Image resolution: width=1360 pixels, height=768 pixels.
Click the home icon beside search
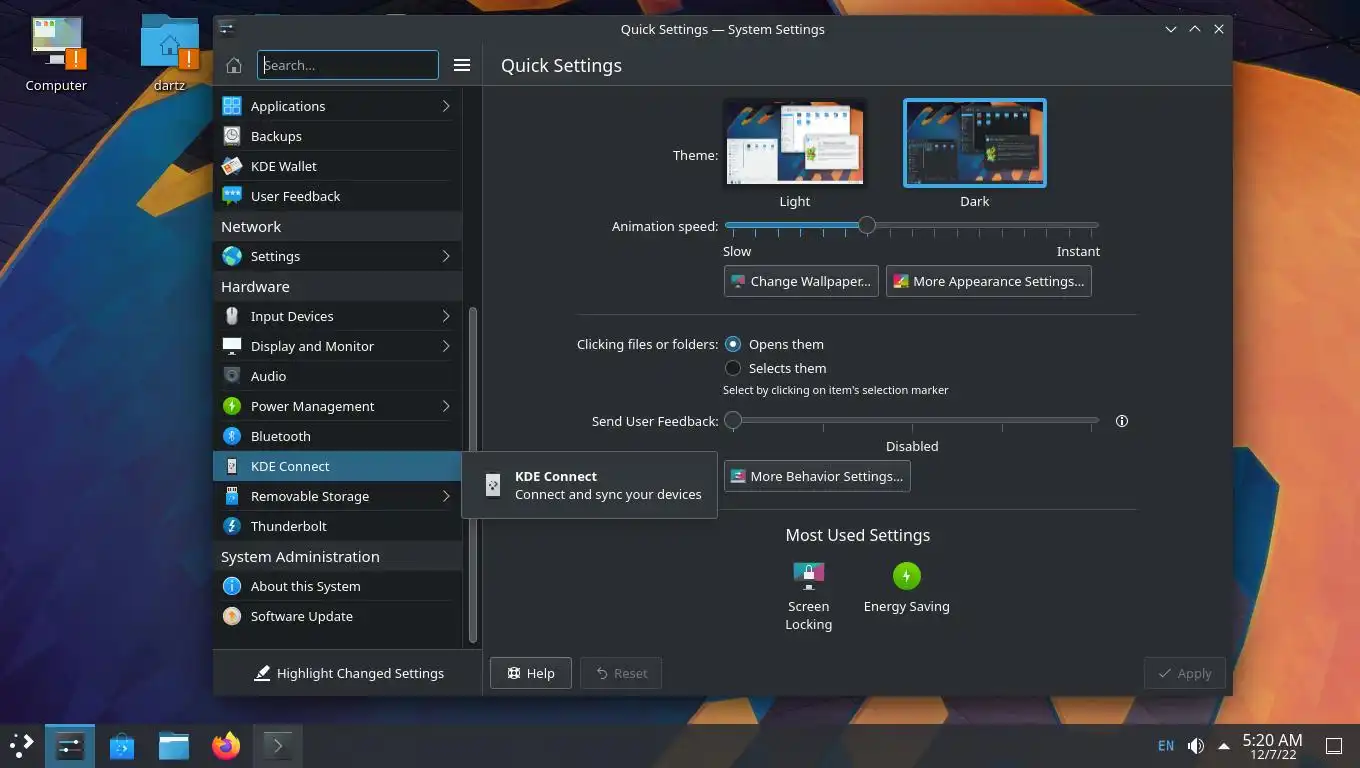[234, 65]
